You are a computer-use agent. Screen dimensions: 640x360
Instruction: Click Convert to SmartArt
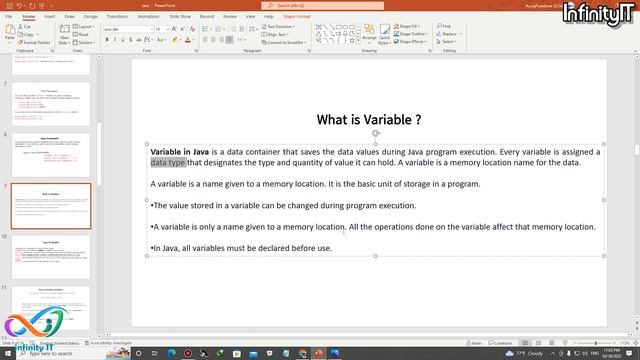(284, 42)
